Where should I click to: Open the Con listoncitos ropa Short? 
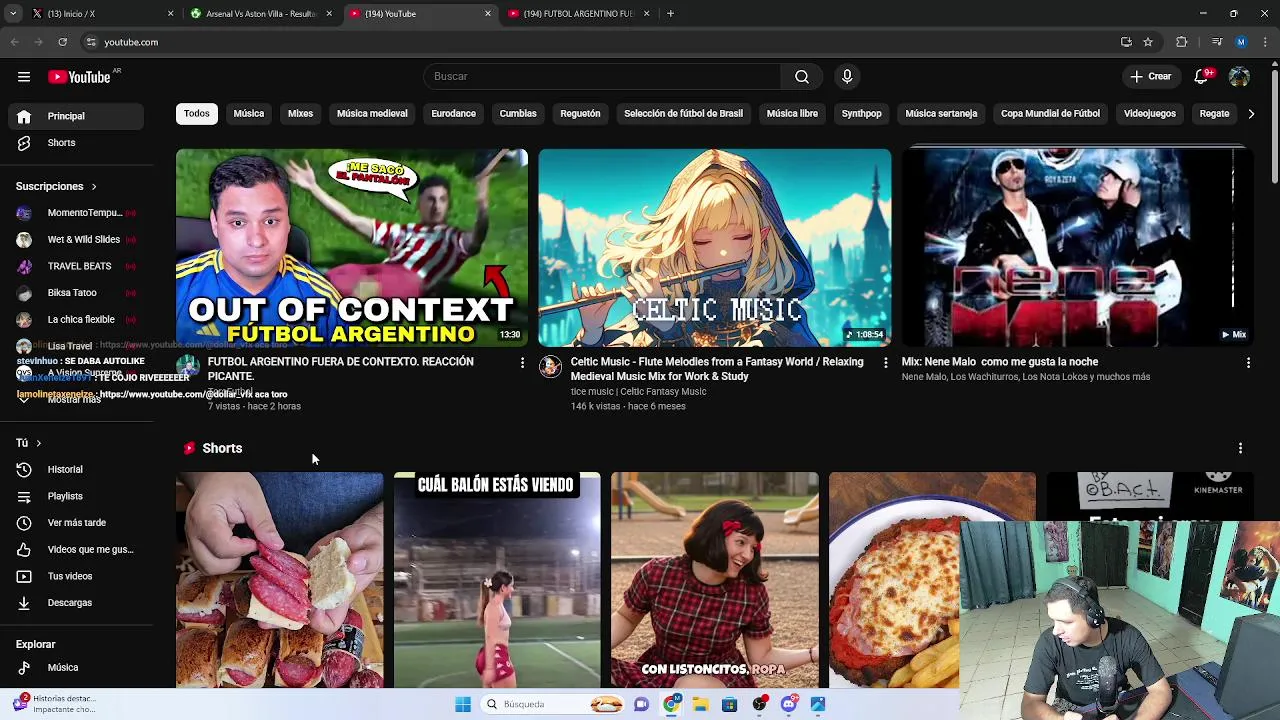pos(714,580)
